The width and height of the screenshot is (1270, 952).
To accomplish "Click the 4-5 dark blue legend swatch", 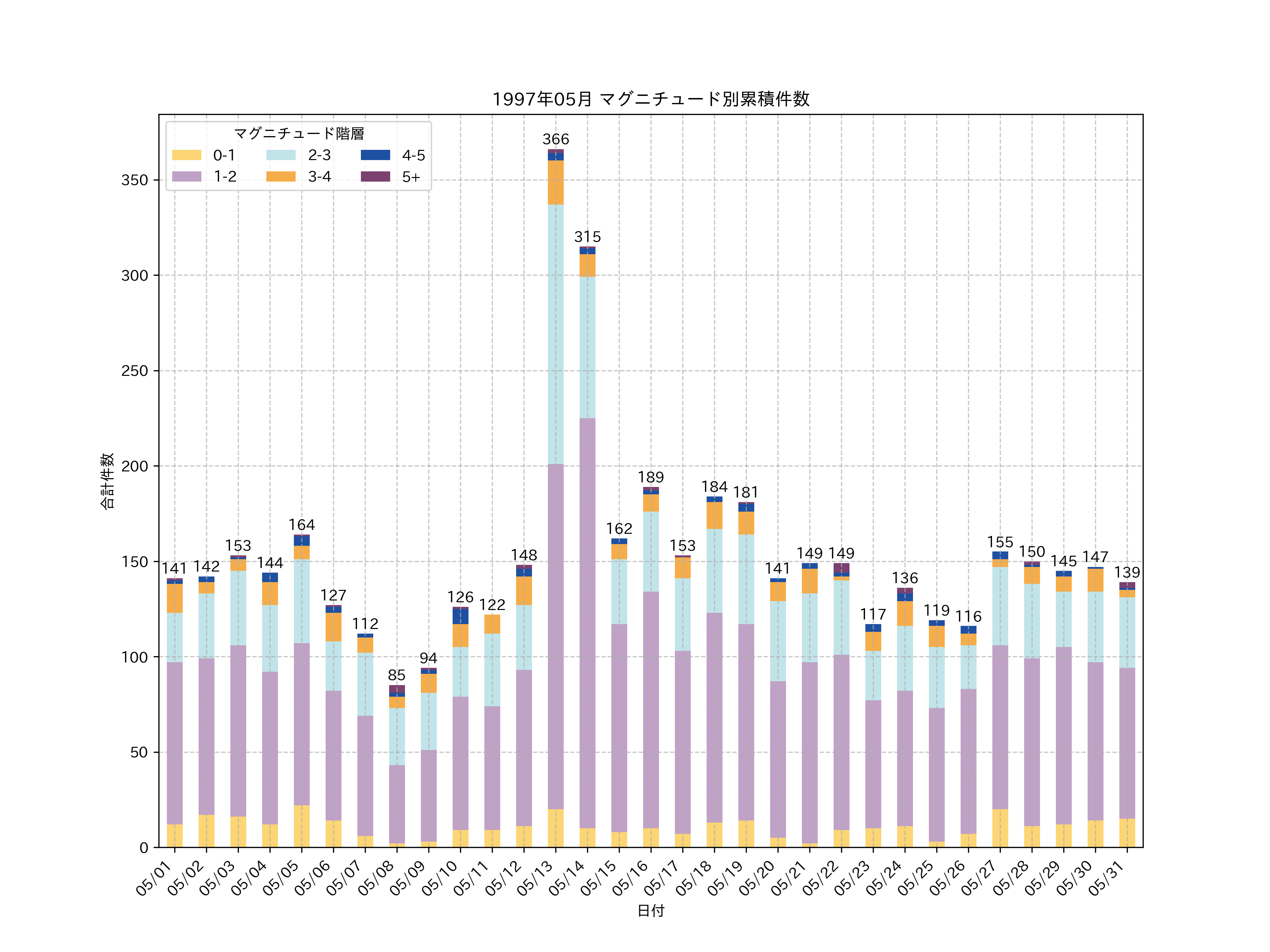I will (x=375, y=155).
